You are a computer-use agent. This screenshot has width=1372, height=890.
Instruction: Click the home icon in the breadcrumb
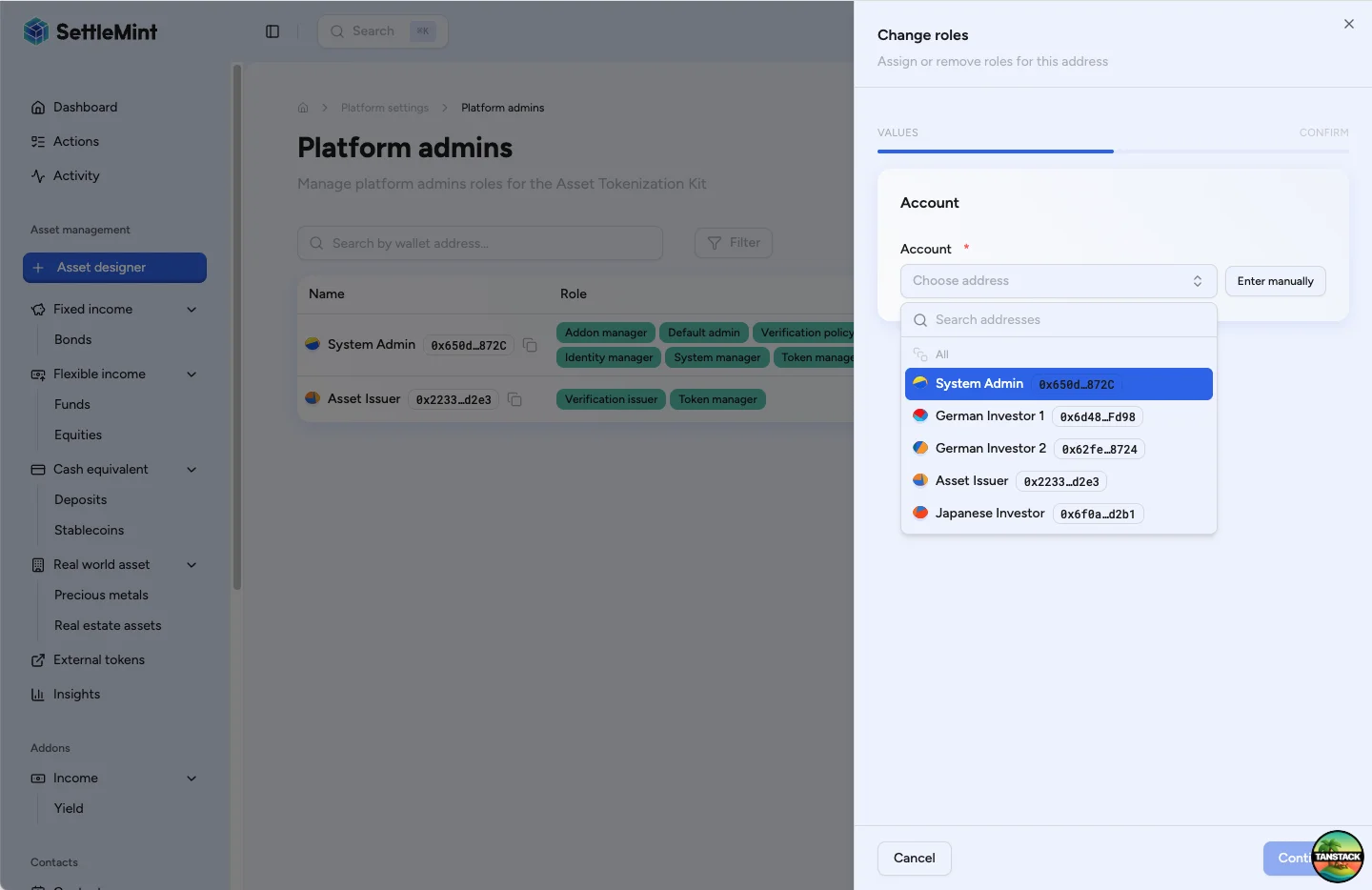[x=302, y=108]
